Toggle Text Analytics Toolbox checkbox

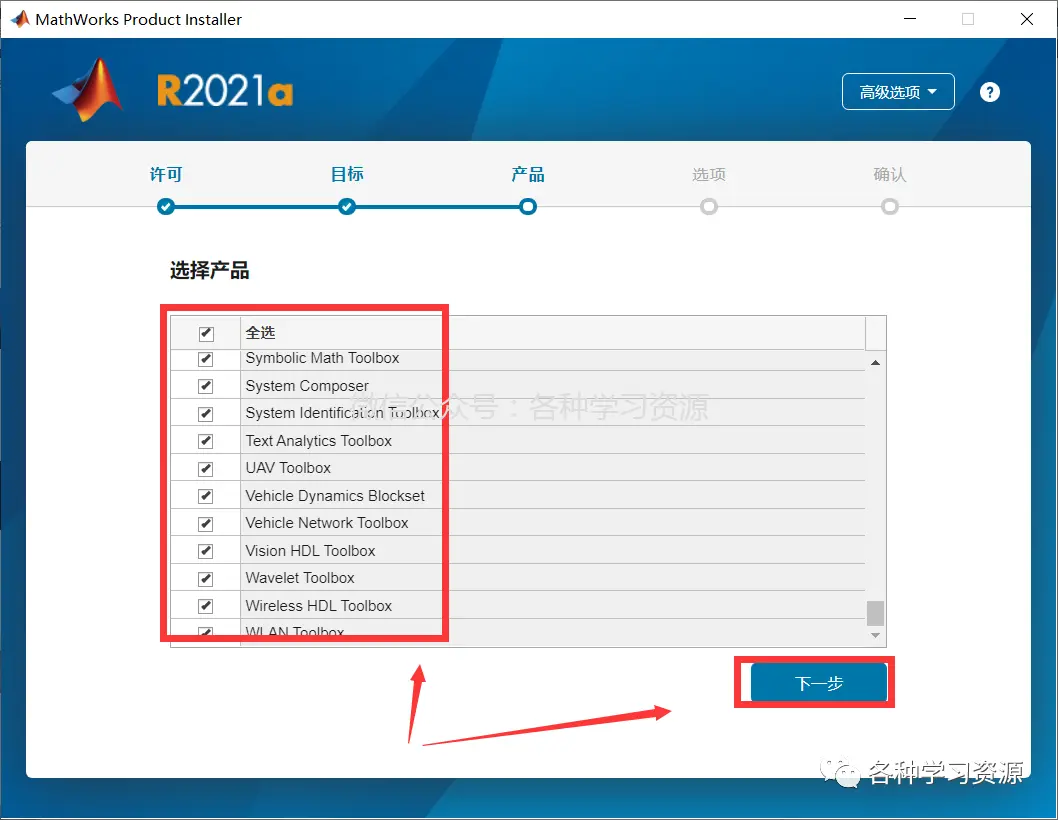pos(206,441)
